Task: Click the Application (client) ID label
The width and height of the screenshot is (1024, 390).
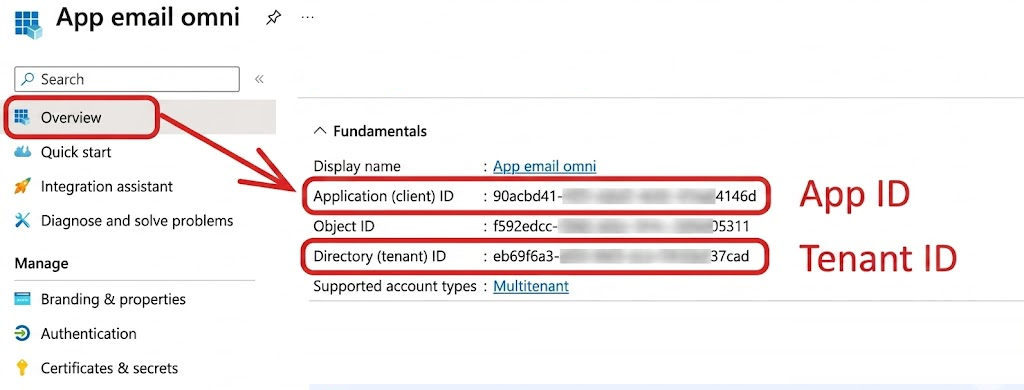Action: 383,196
